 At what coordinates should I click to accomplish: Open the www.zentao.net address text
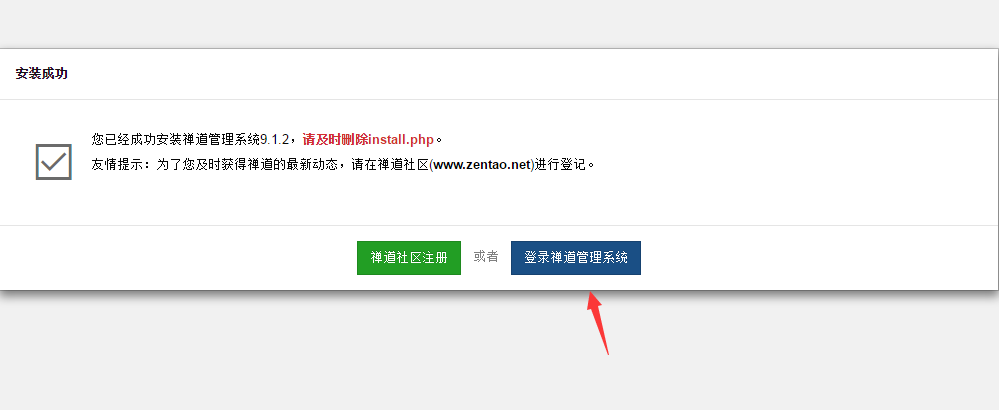(x=482, y=165)
